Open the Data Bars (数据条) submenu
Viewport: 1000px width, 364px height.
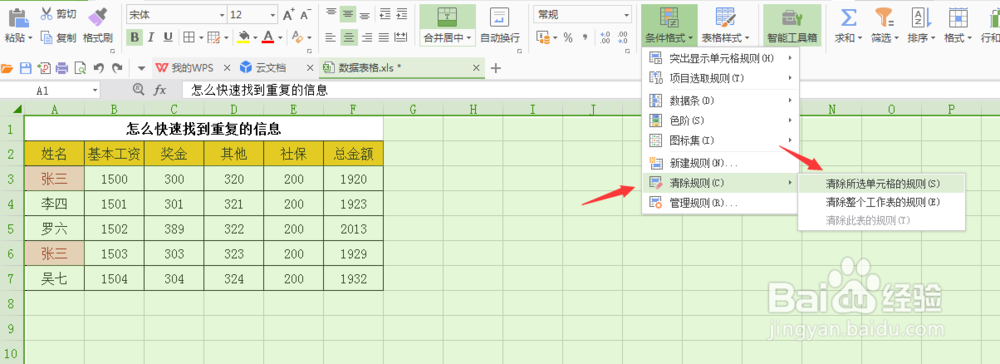pyautogui.click(x=720, y=100)
